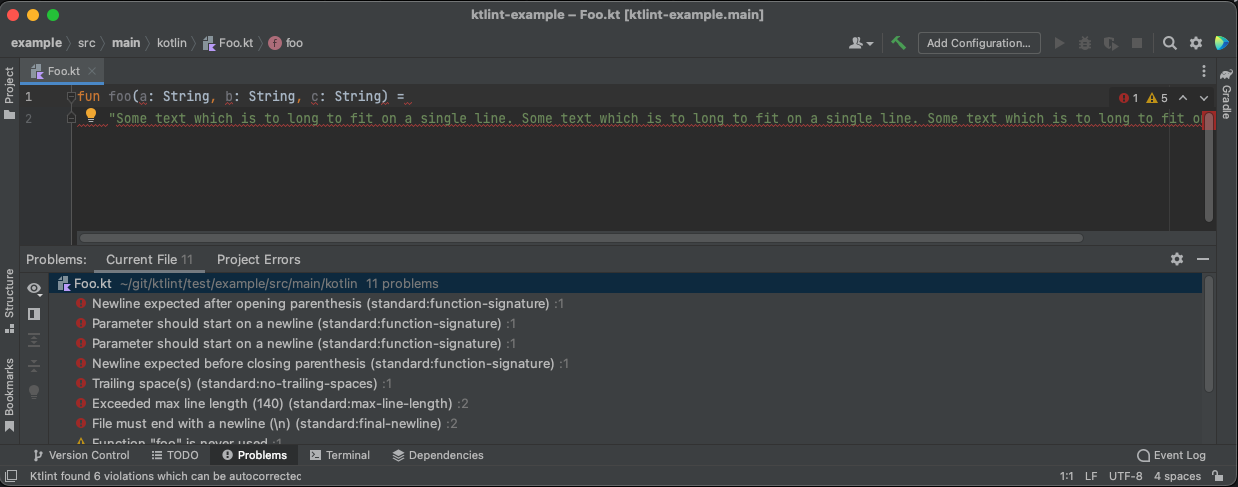Image resolution: width=1238 pixels, height=487 pixels.
Task: Click the error count indicator showing 1
Action: tap(1129, 98)
